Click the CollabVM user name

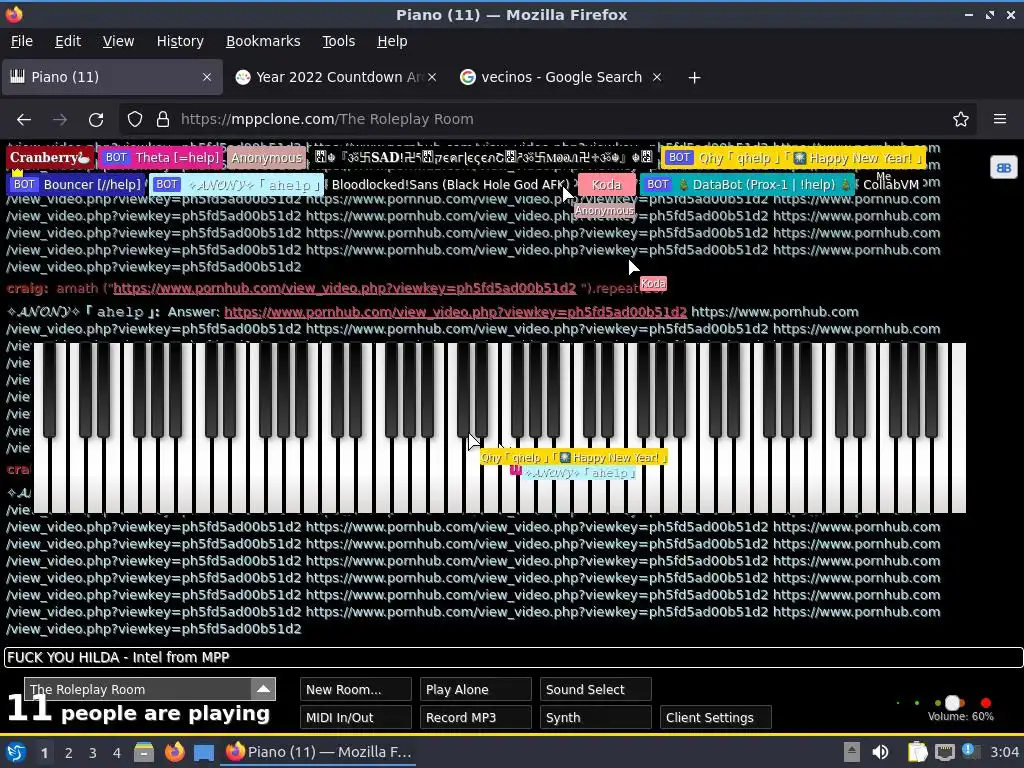tap(891, 185)
